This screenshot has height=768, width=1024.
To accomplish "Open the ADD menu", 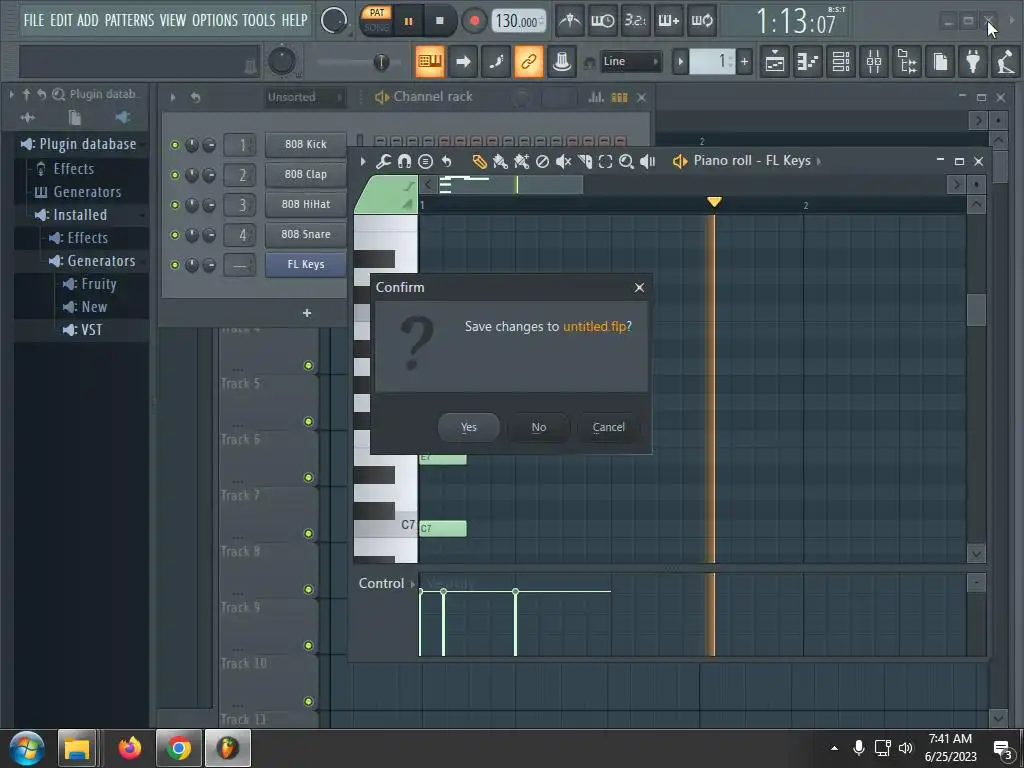I will point(88,20).
